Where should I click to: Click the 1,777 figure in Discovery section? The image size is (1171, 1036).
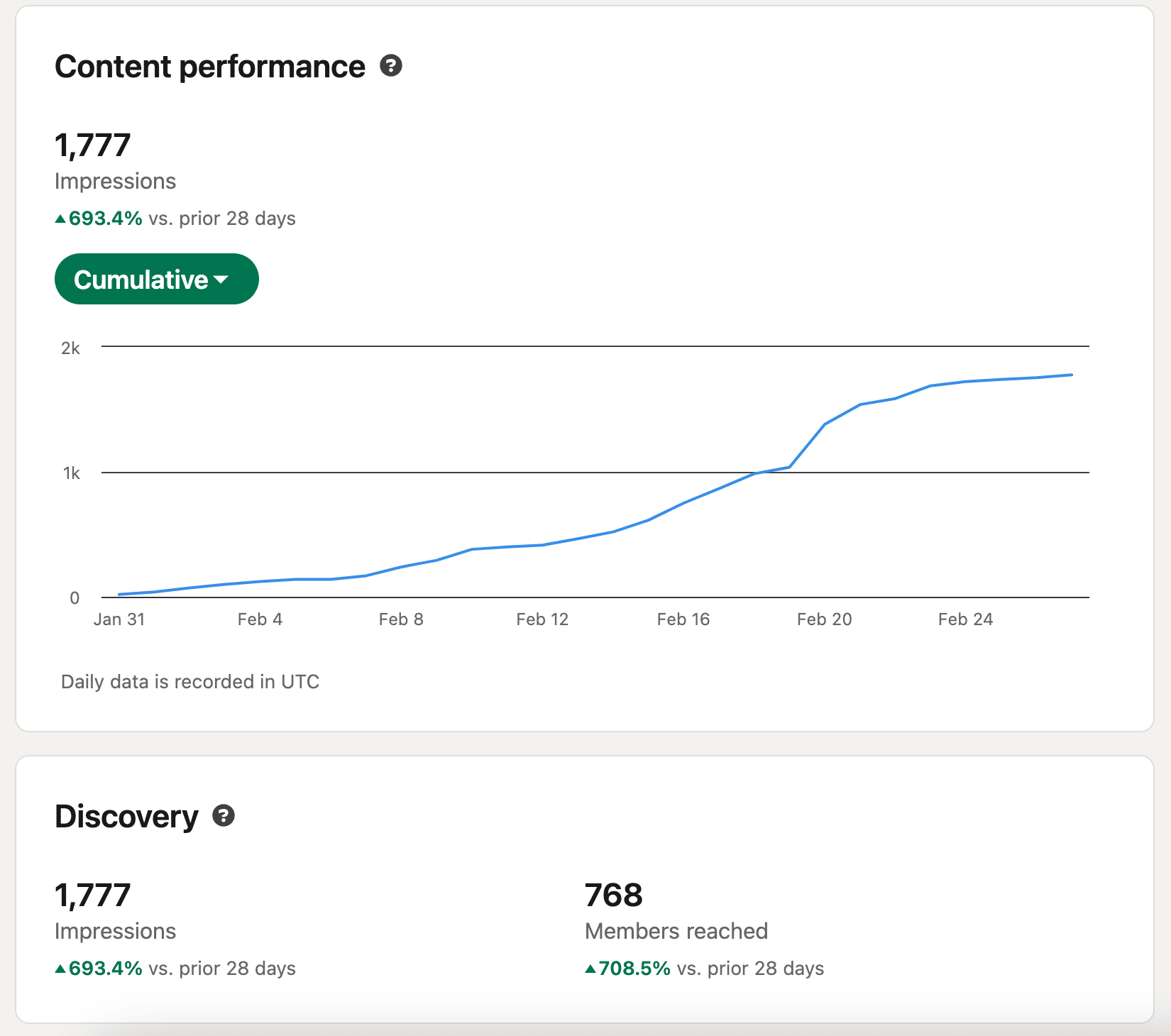(93, 895)
